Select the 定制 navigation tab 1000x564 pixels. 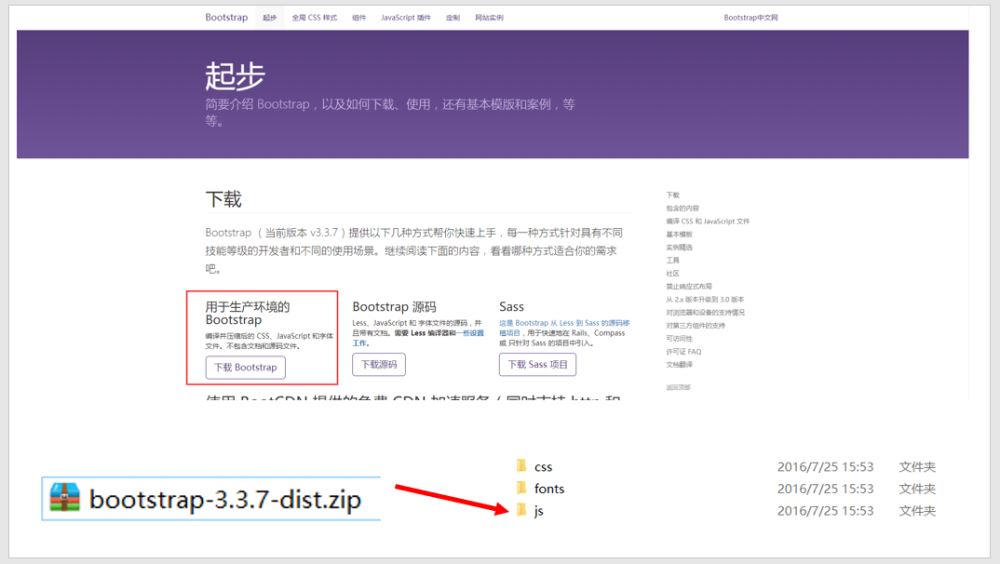[x=453, y=18]
